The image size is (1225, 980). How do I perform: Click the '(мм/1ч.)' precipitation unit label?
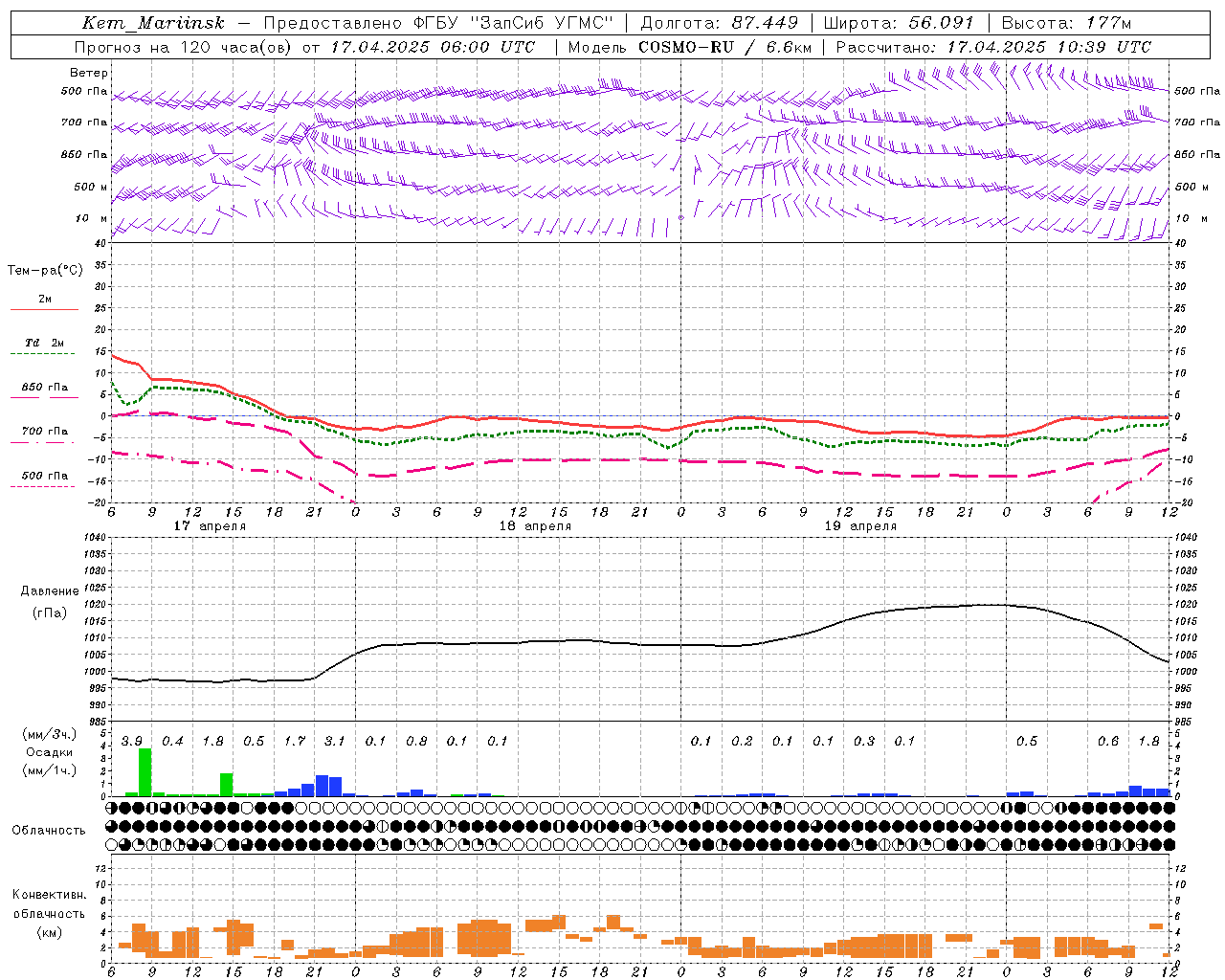pos(50,770)
